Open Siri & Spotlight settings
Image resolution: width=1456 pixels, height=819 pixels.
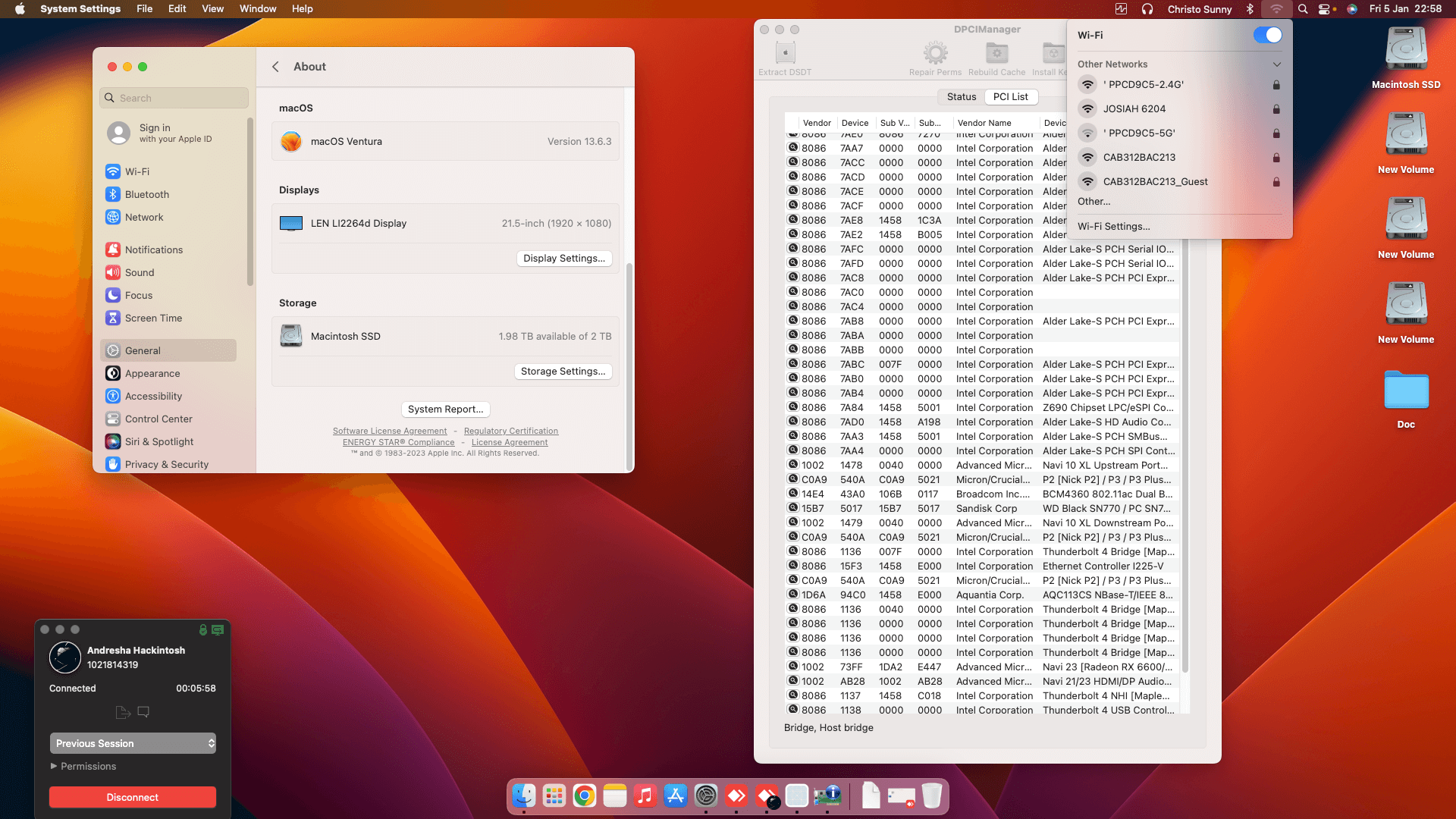[158, 441]
